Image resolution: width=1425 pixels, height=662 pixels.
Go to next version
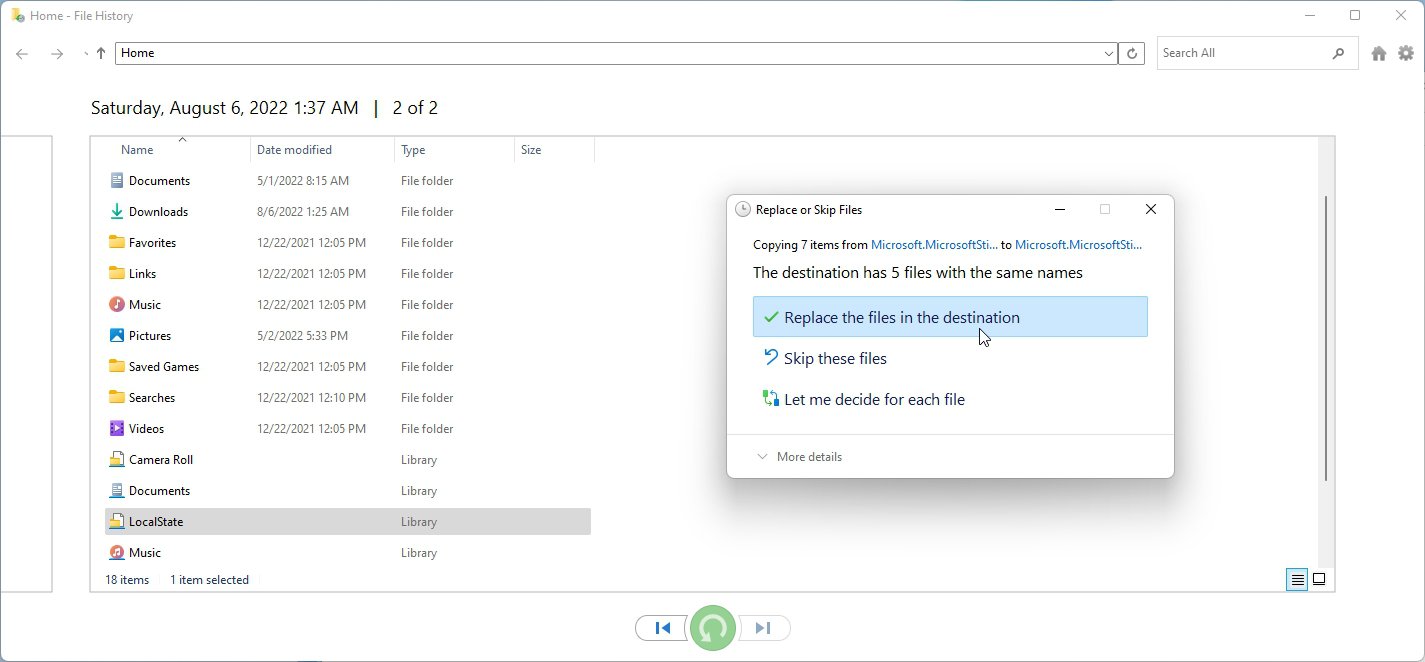[764, 628]
